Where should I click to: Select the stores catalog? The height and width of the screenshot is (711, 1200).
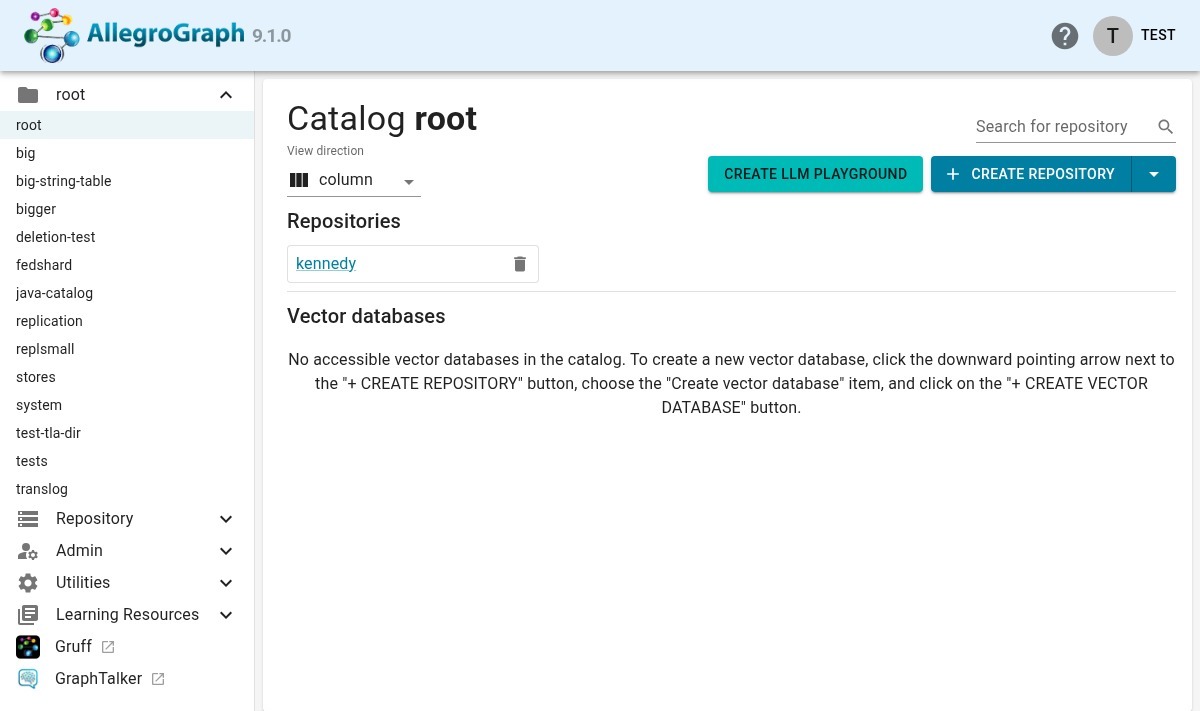pos(127,377)
